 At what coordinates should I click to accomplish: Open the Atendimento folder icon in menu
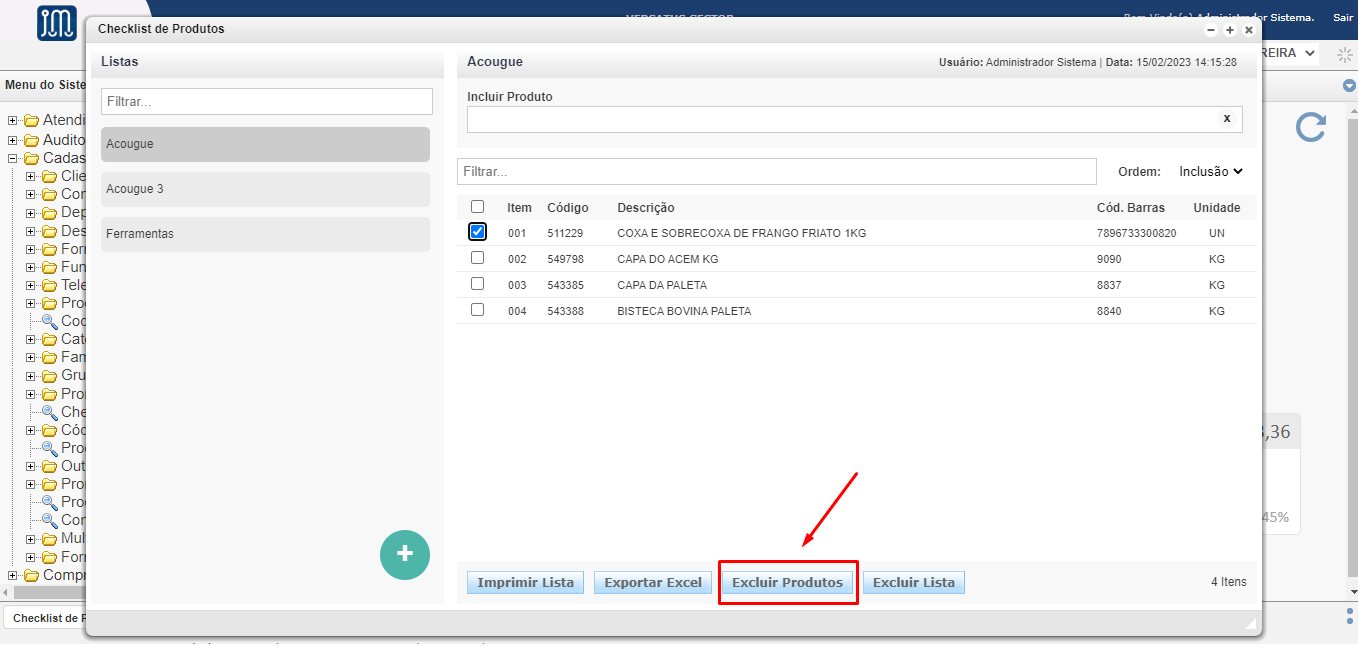pyautogui.click(x=31, y=121)
